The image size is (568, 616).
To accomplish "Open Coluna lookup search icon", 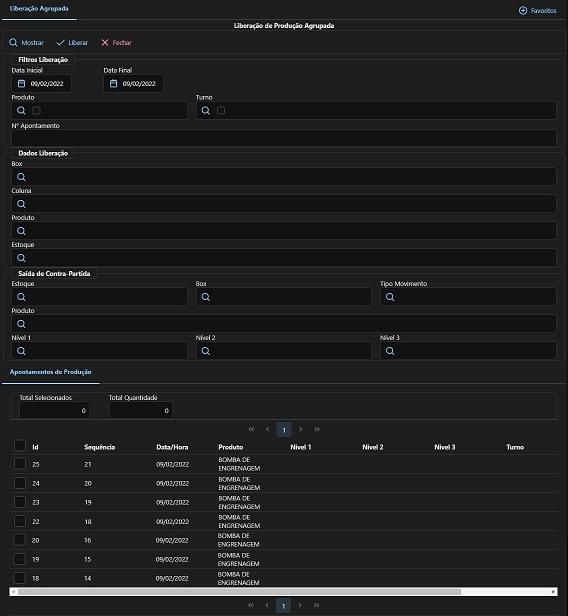I will pyautogui.click(x=21, y=204).
